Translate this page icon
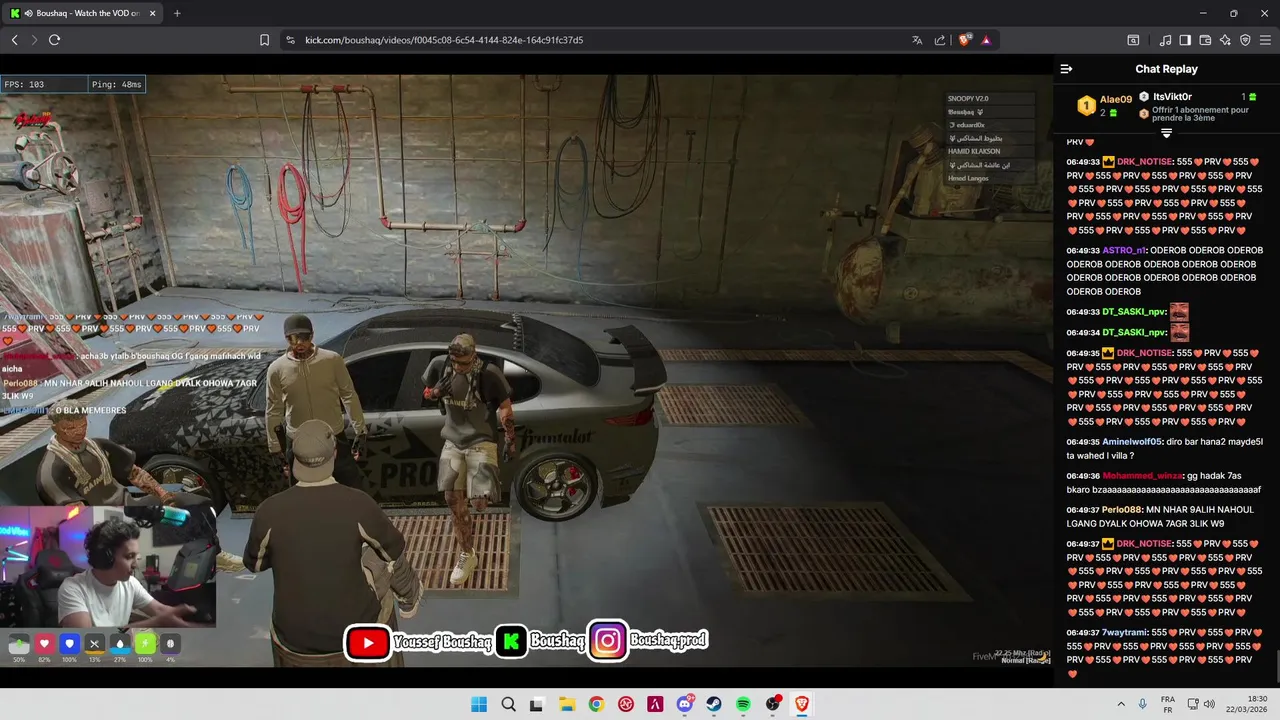 [x=917, y=40]
